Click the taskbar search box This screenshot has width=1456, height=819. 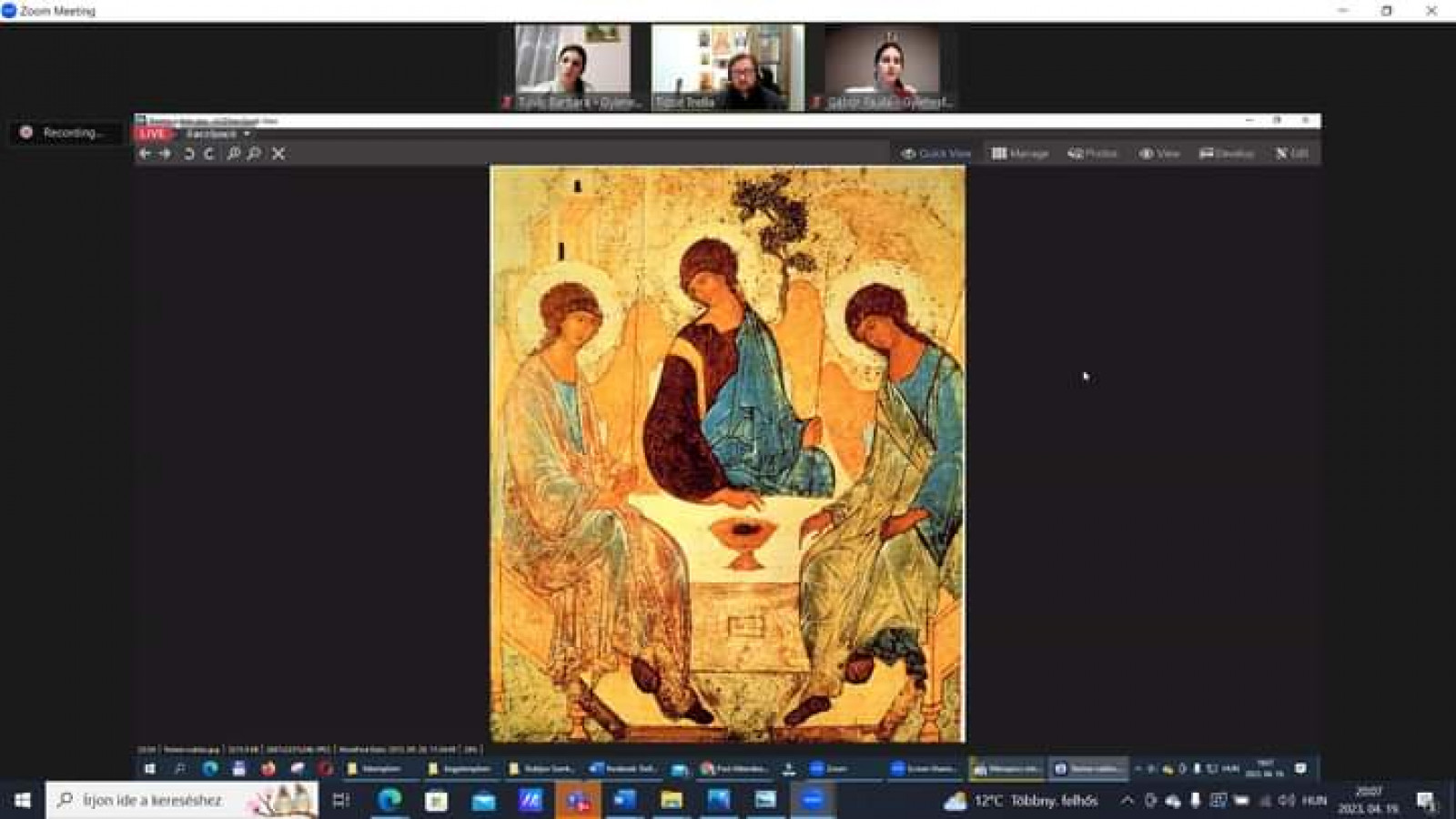coord(182,800)
